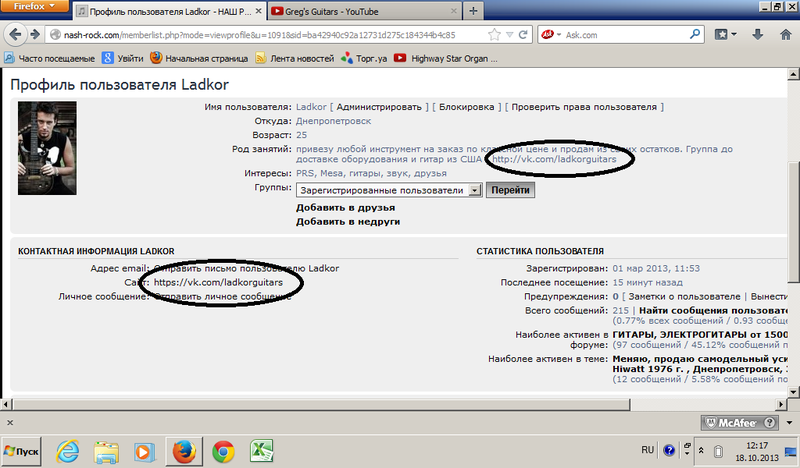Open Internet Explorer from the taskbar

click(67, 452)
